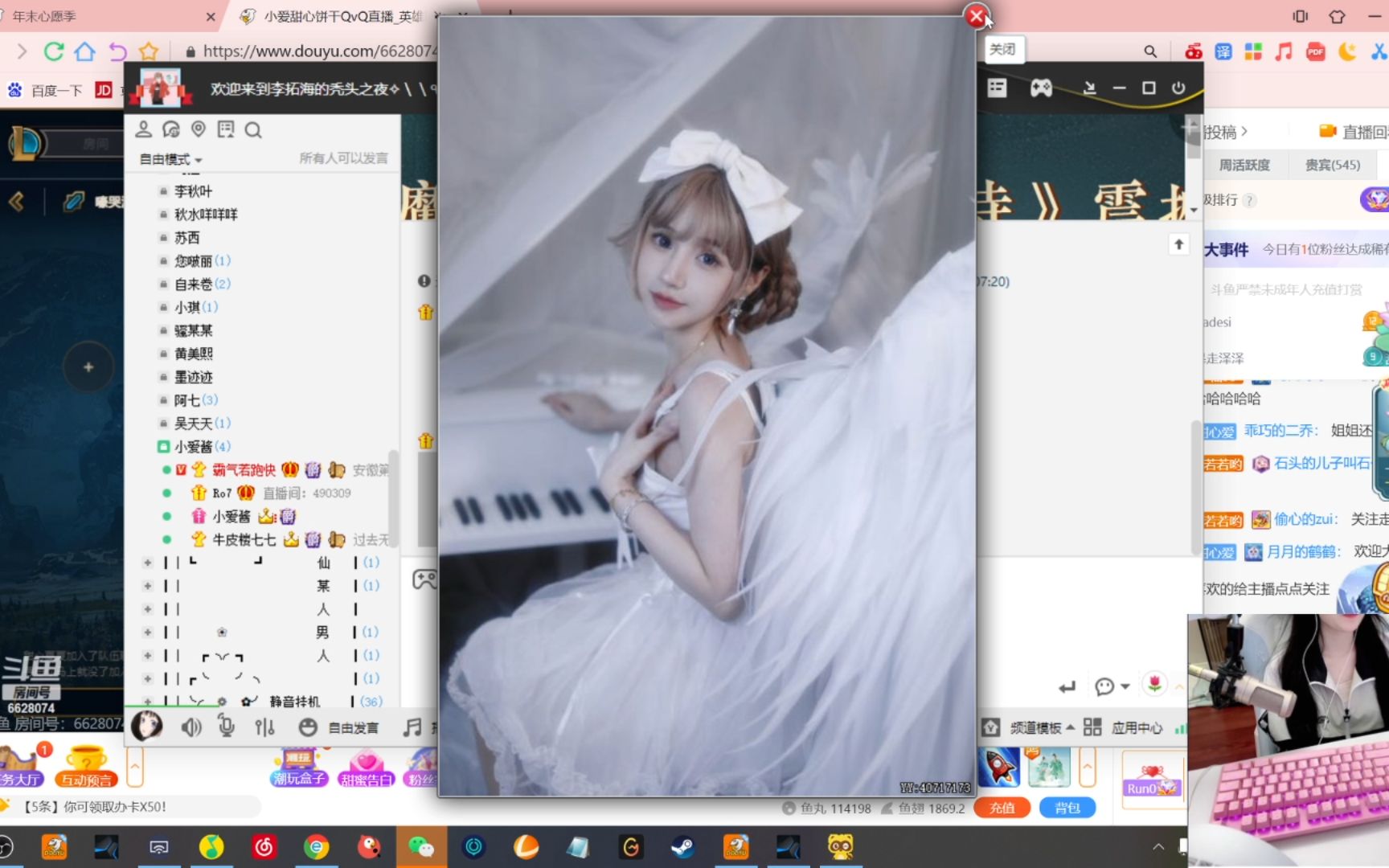Toggle the microphone icon in YY bottom bar
1389x868 pixels.
tap(227, 727)
